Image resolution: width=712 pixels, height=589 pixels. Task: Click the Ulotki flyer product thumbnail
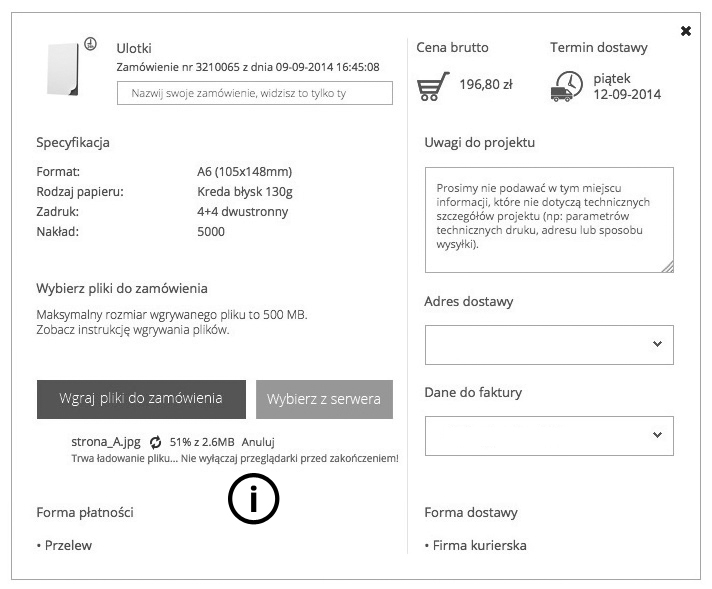(63, 70)
